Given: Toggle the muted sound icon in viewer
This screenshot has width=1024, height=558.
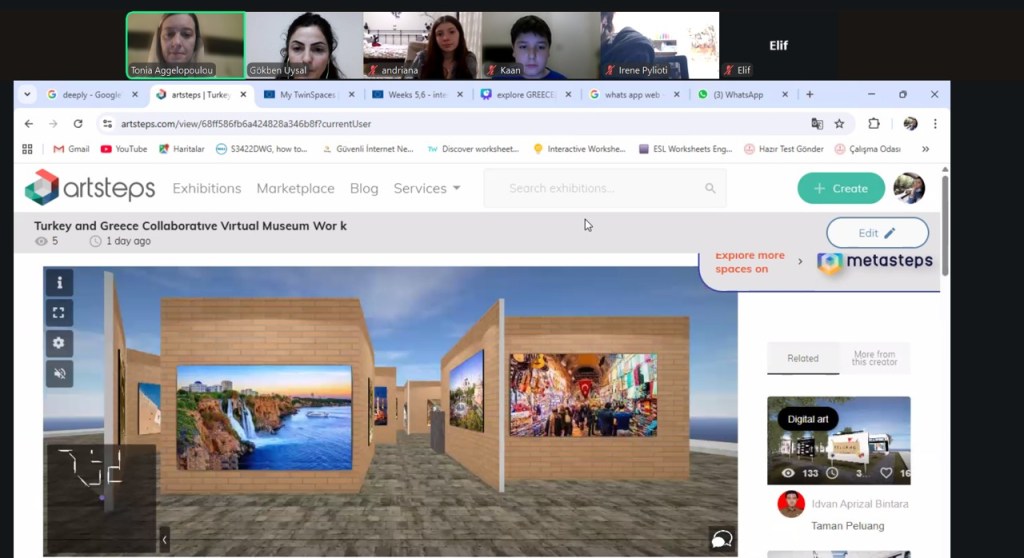Looking at the screenshot, I should click(59, 373).
